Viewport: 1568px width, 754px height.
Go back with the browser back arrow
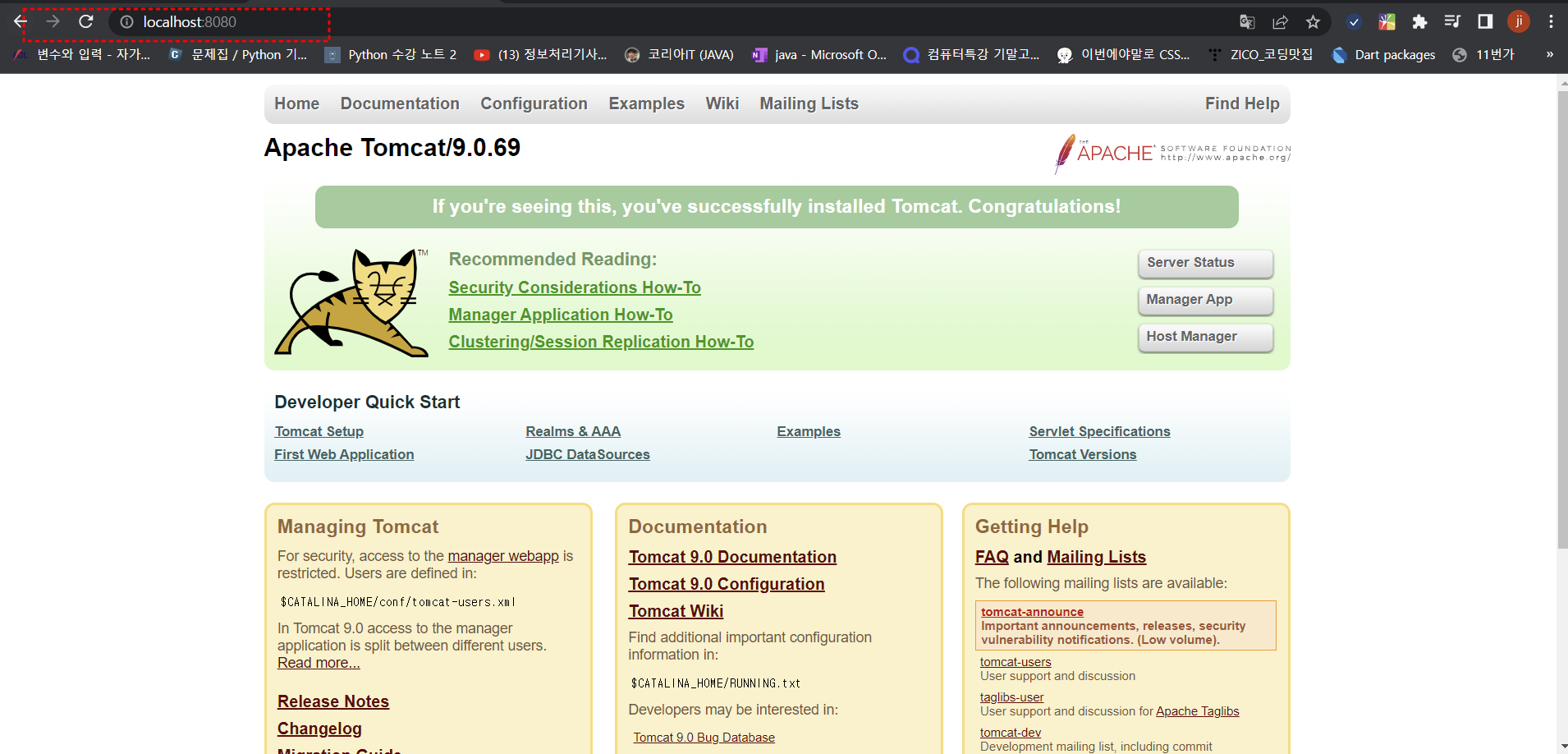21,21
